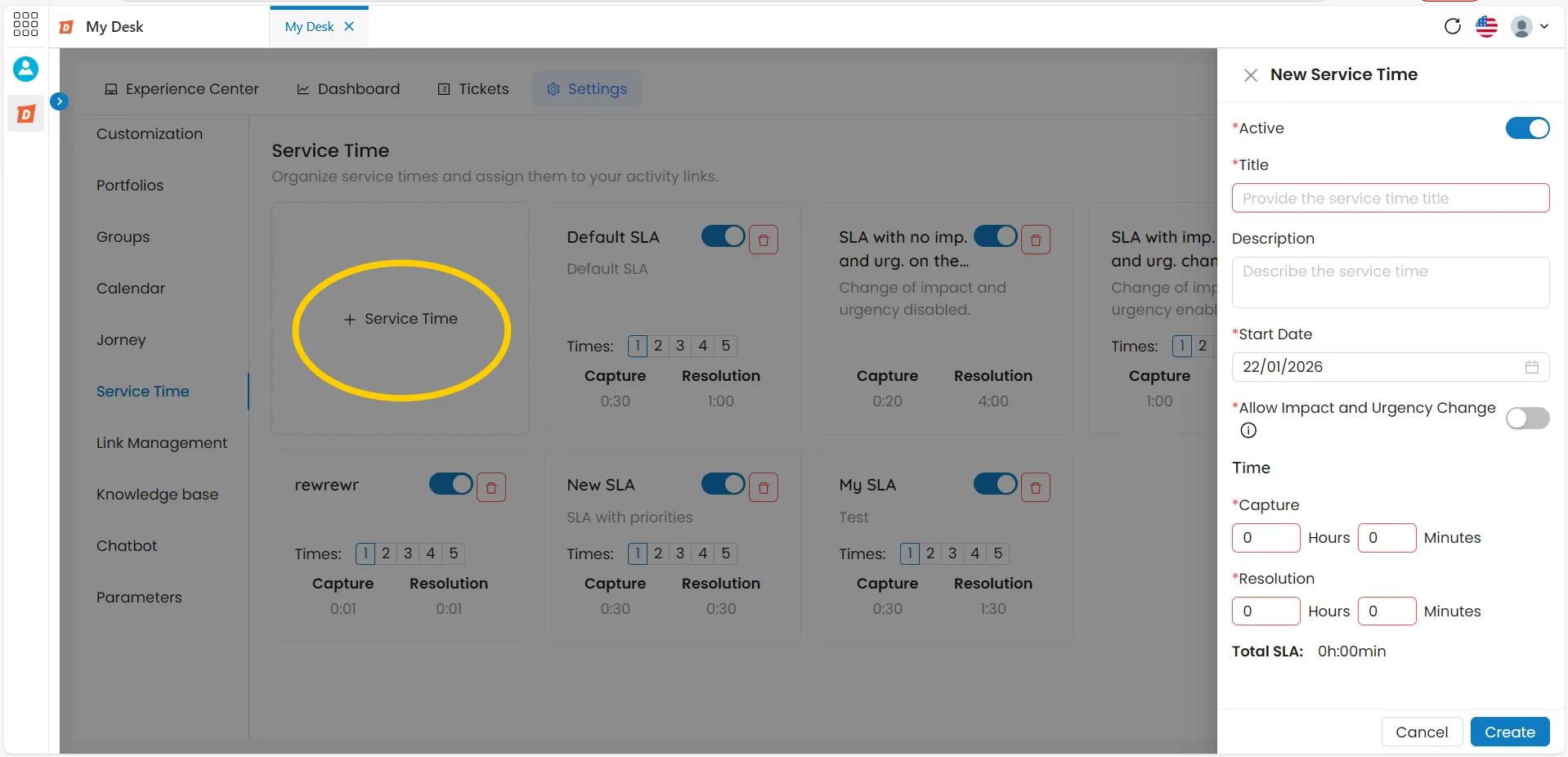Go to the Tickets tab
This screenshot has width=1568, height=757.
point(473,89)
